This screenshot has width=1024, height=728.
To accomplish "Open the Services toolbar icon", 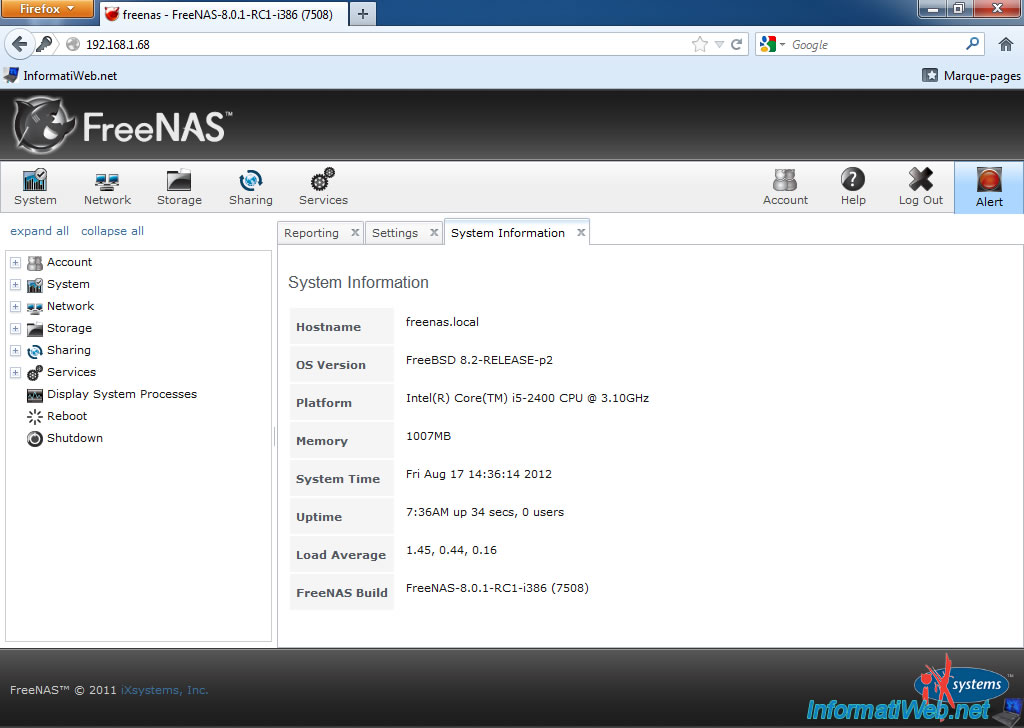I will (x=323, y=187).
